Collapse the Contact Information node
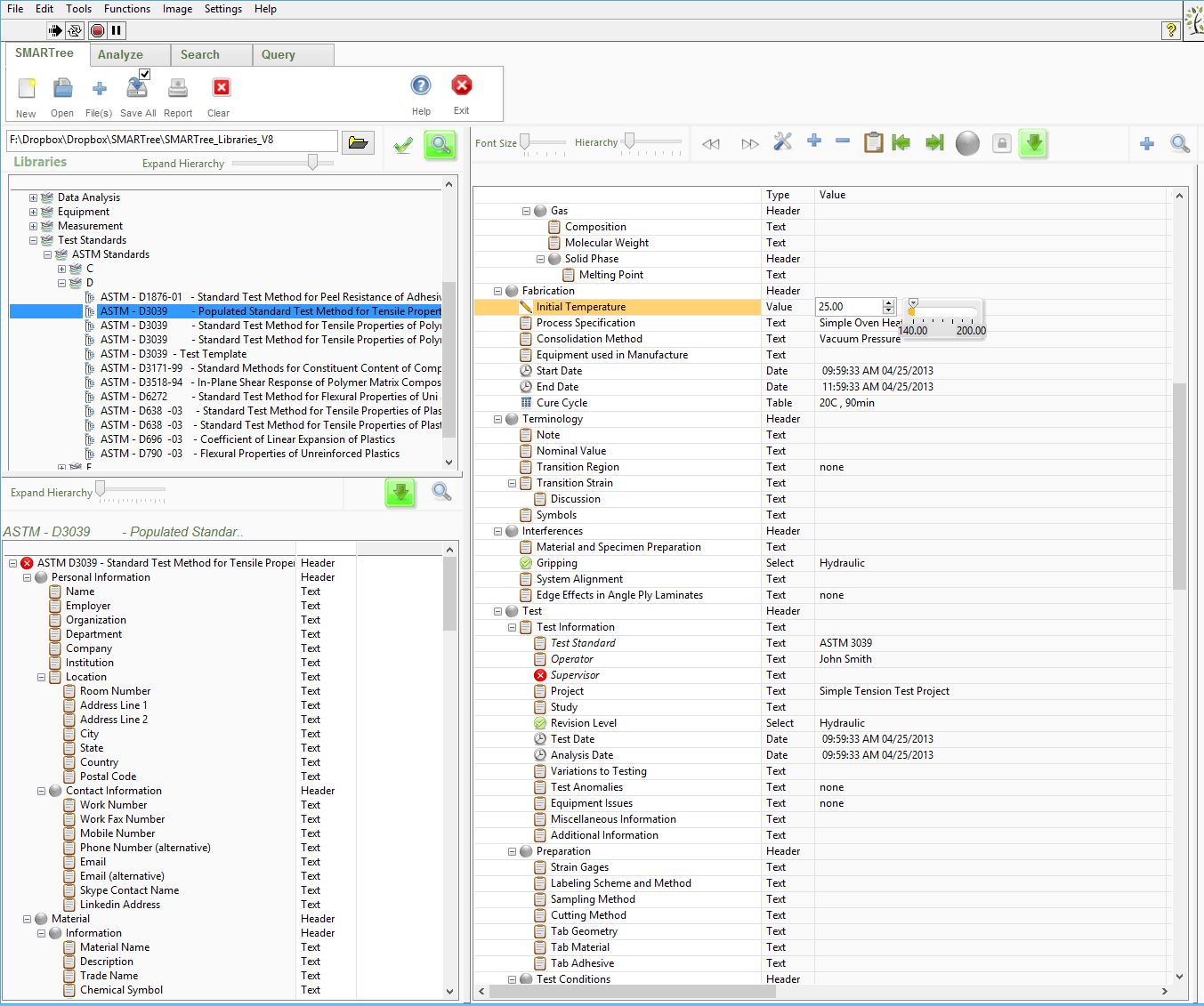 tap(41, 791)
